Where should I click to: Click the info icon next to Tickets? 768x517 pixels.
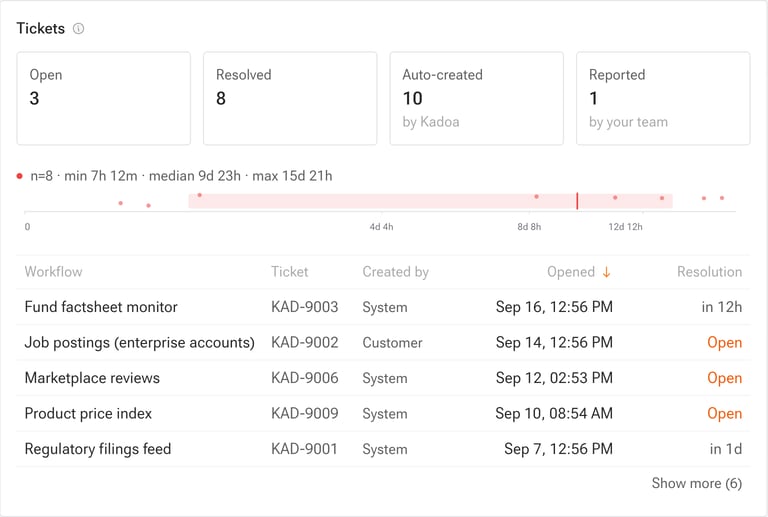(x=78, y=28)
